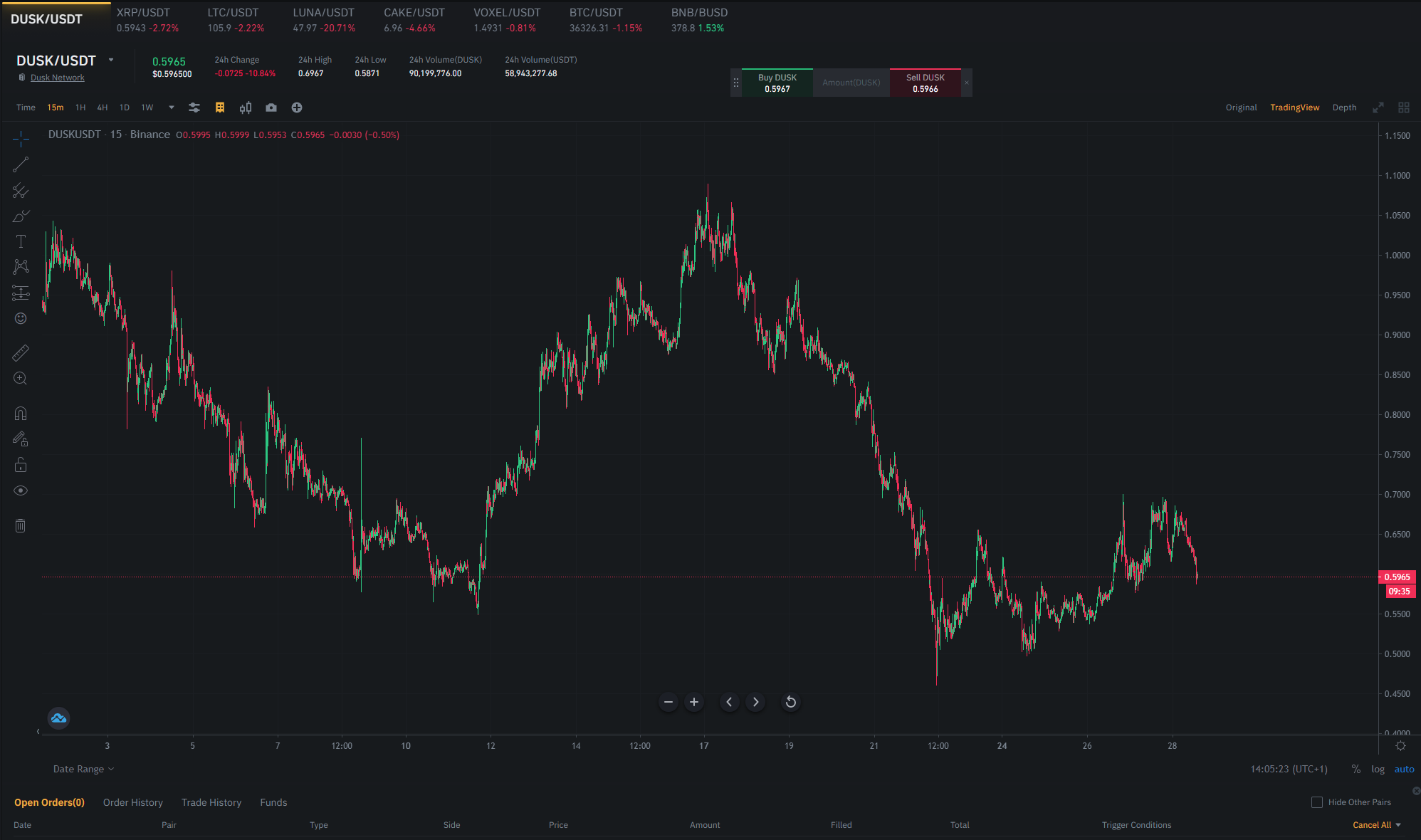Open the ruler measure tool

coord(21,353)
